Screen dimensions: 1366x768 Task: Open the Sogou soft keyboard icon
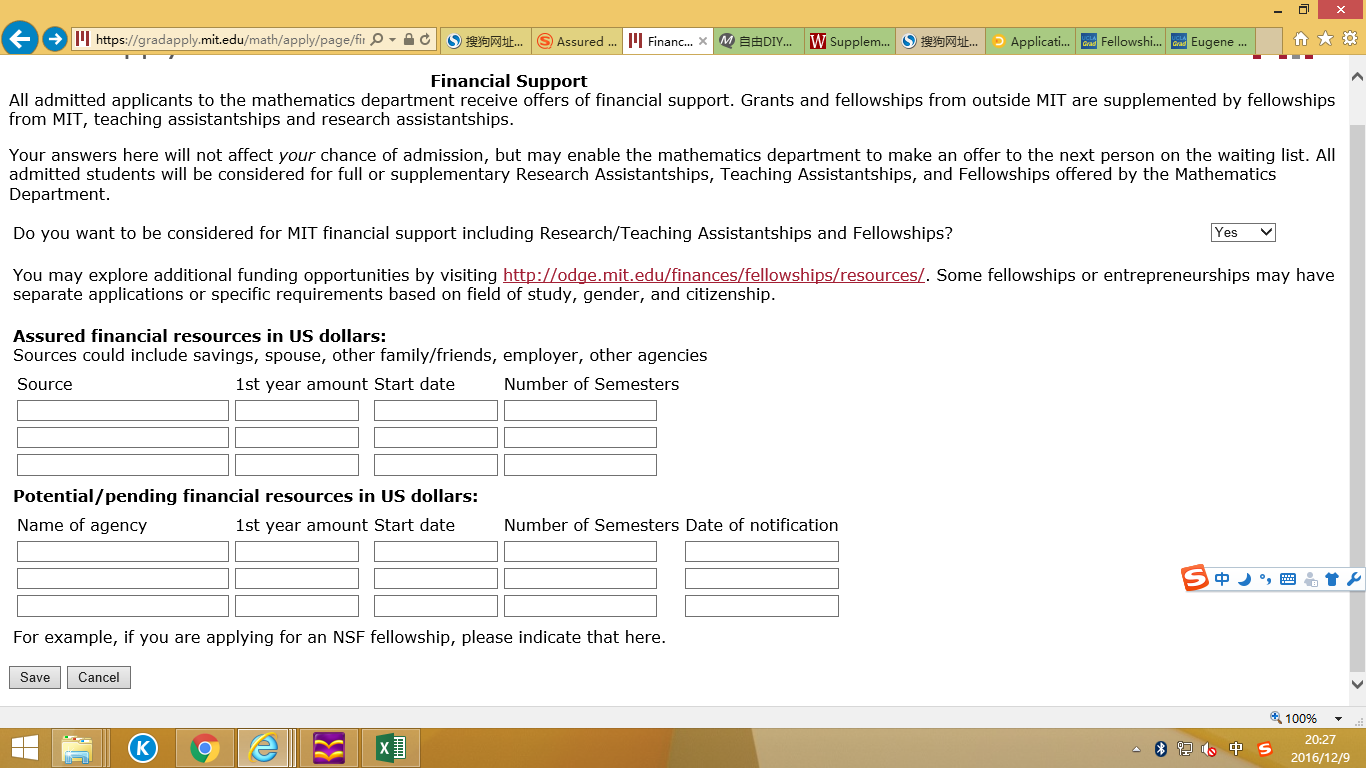point(1288,579)
